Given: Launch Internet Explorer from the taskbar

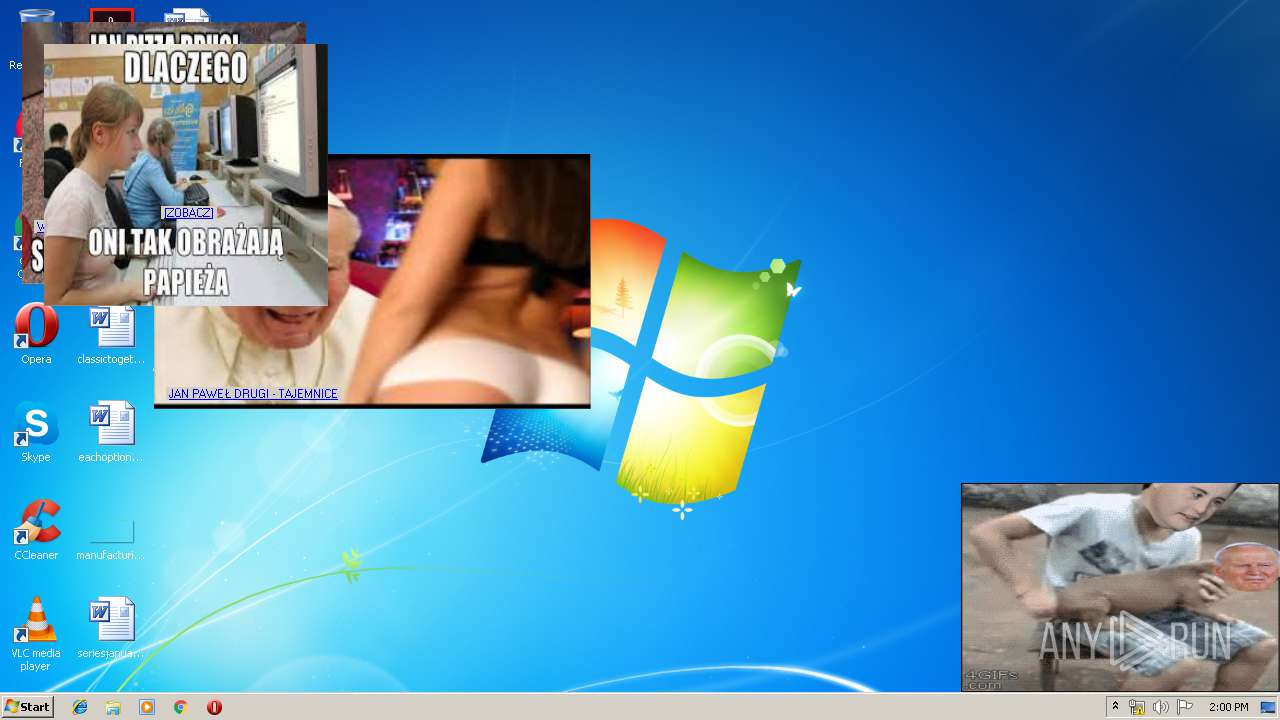Looking at the screenshot, I should coord(80,707).
